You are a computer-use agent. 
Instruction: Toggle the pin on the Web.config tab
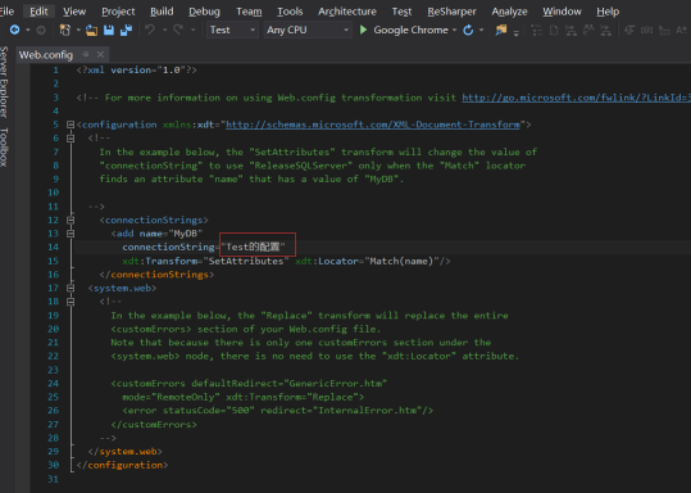pos(86,54)
